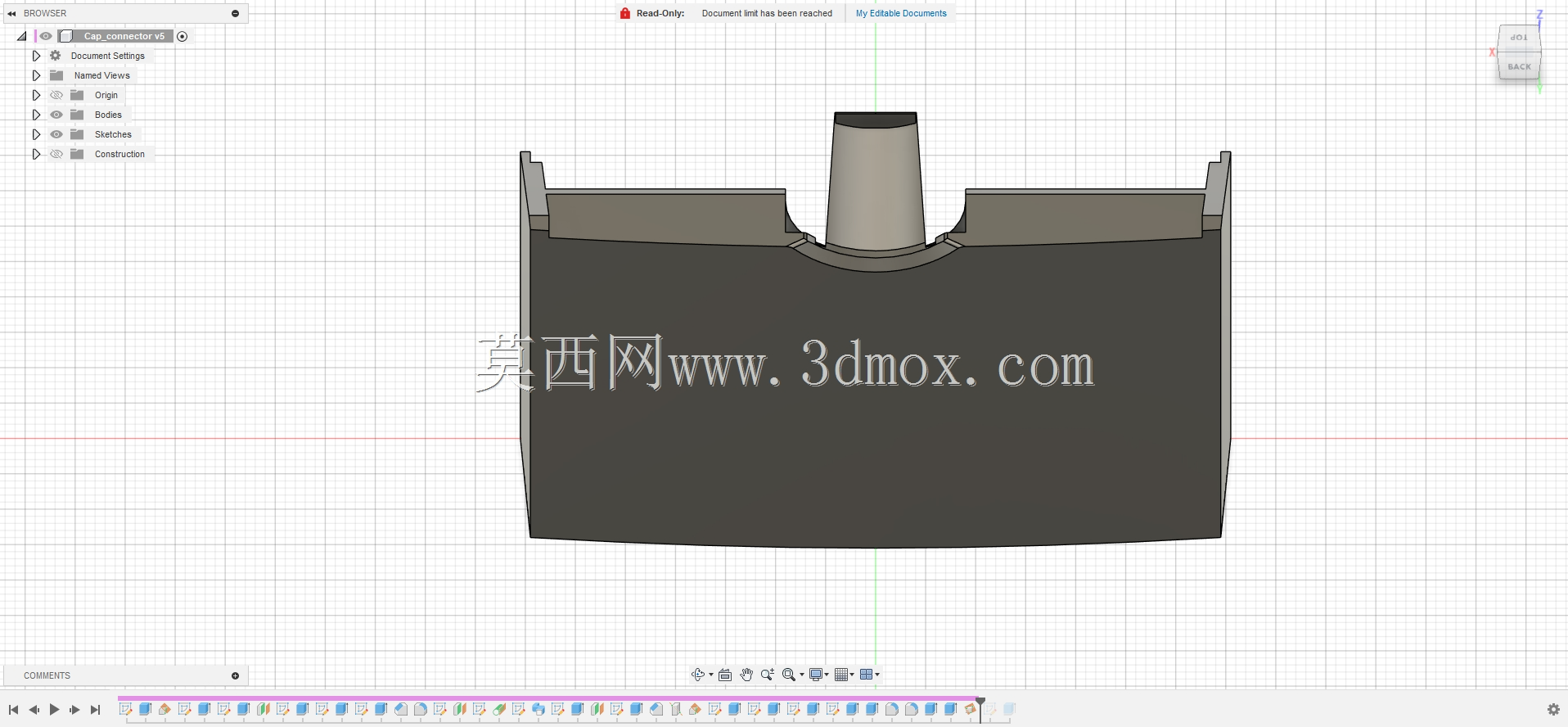
Task: Toggle visibility of Cap_connector v5 component
Action: [46, 36]
